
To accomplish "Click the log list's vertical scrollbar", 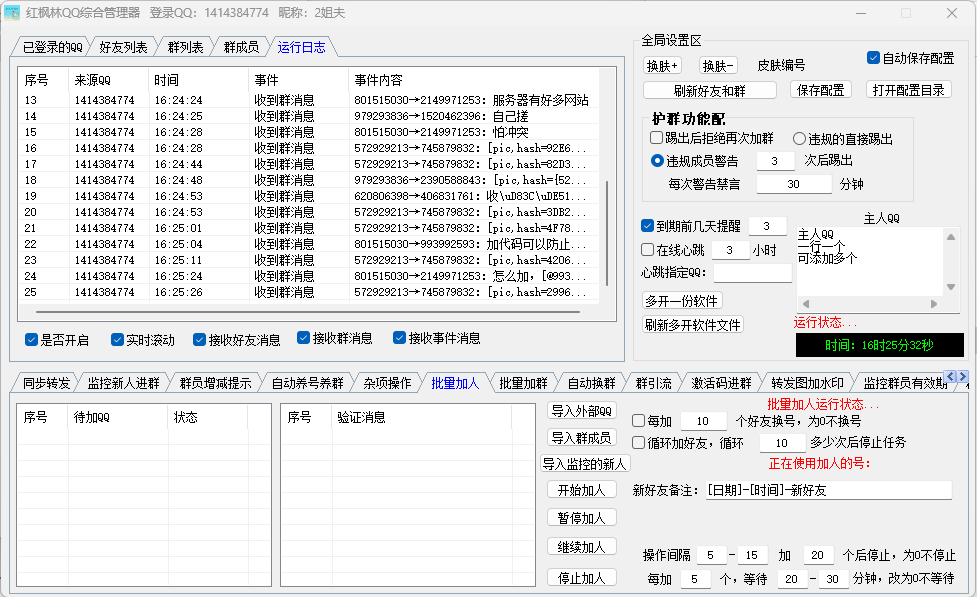I will 606,220.
